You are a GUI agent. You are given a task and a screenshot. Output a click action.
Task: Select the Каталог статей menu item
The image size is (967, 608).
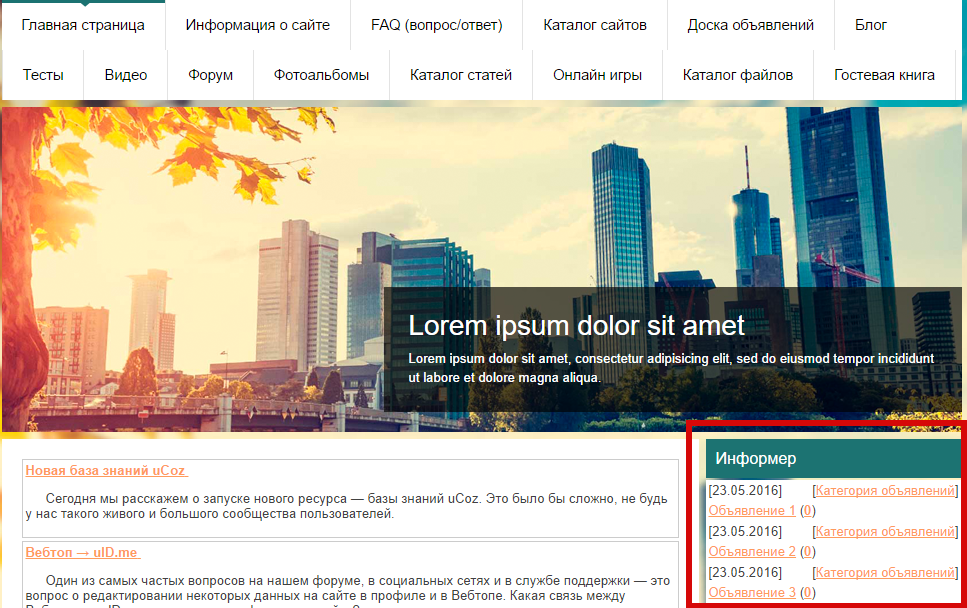(x=461, y=75)
